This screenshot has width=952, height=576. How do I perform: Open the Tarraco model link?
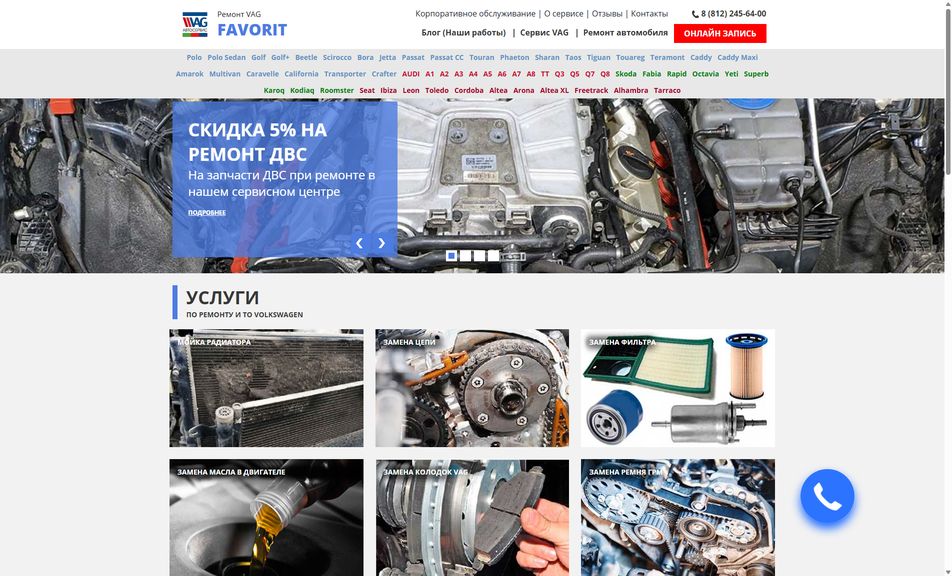tap(667, 90)
